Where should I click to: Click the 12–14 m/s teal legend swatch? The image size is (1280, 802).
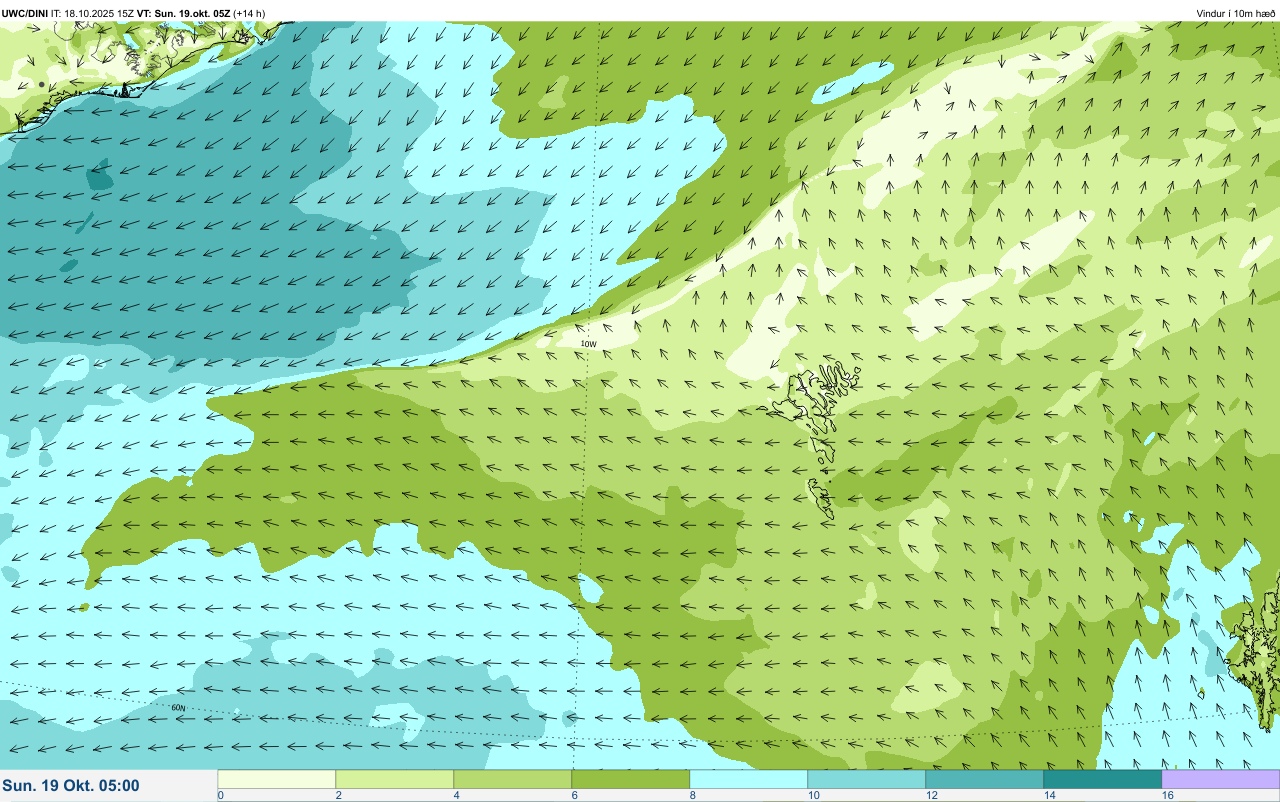tap(985, 779)
